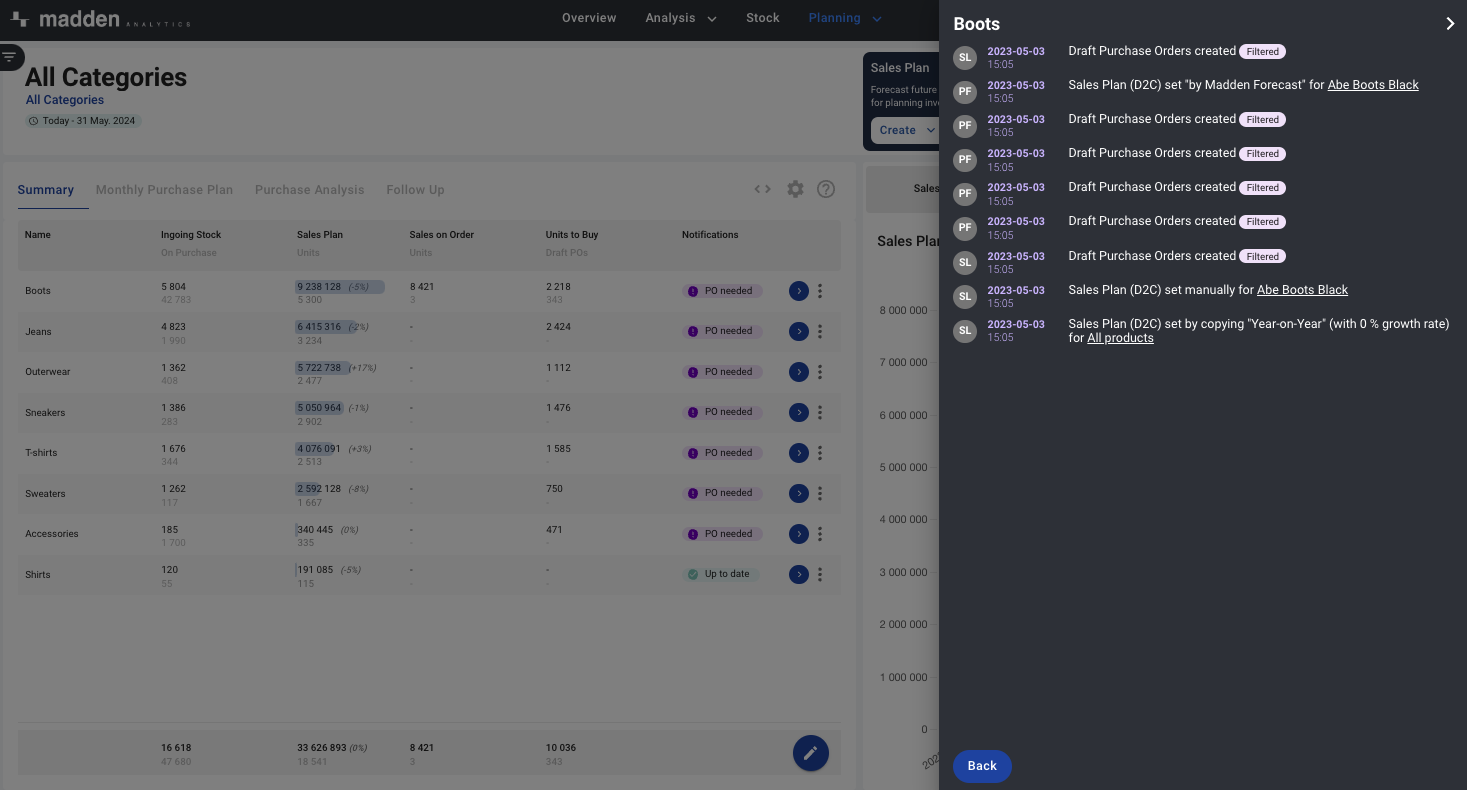Click the Up to date badge for Shirts
Viewport: 1467px width, 790px height.
pos(722,574)
